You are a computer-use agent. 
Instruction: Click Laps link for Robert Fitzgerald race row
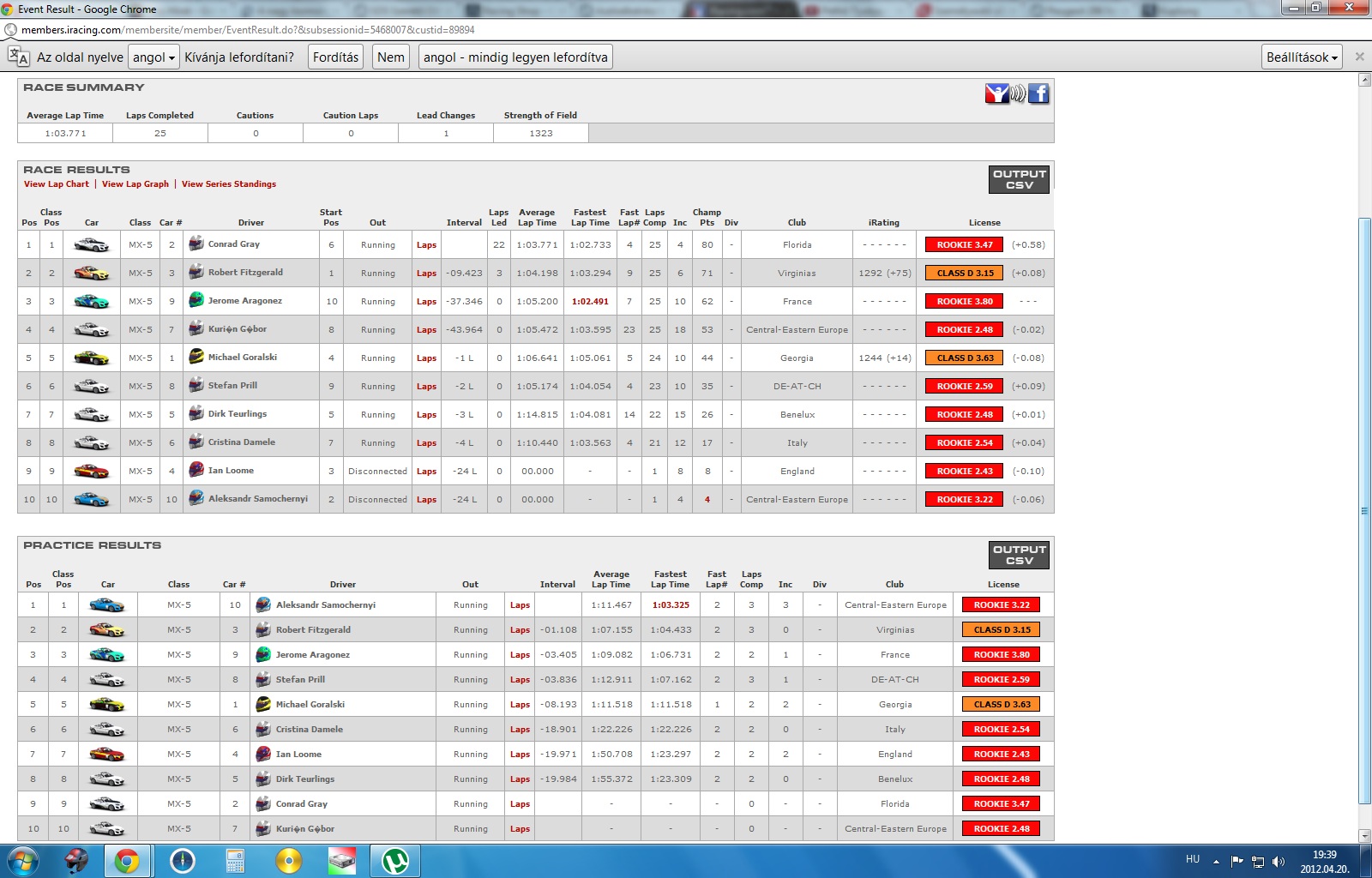click(426, 274)
